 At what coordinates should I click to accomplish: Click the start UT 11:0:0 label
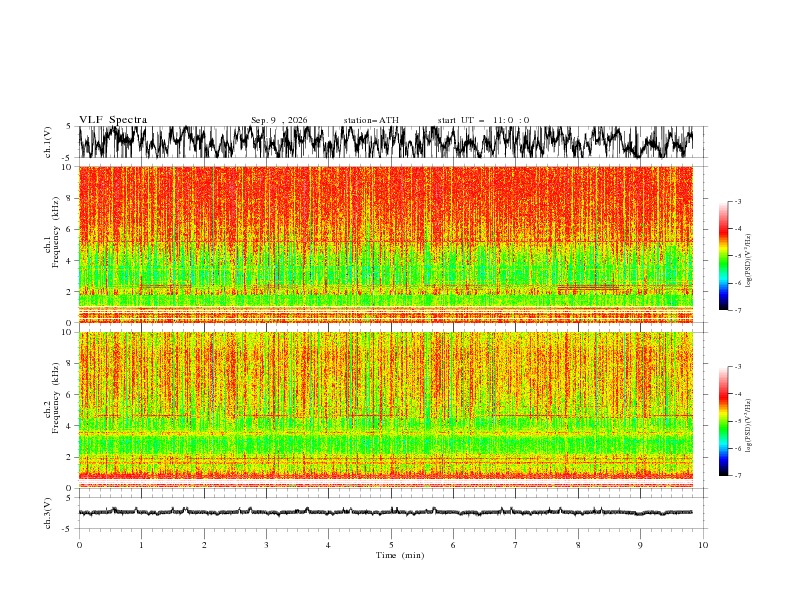483,120
